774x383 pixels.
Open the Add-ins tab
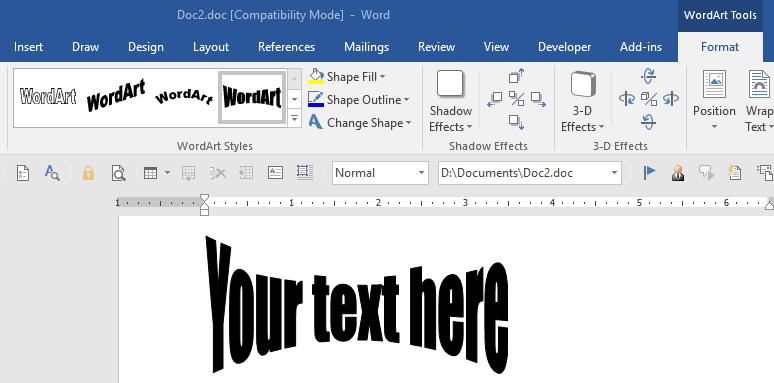[641, 47]
